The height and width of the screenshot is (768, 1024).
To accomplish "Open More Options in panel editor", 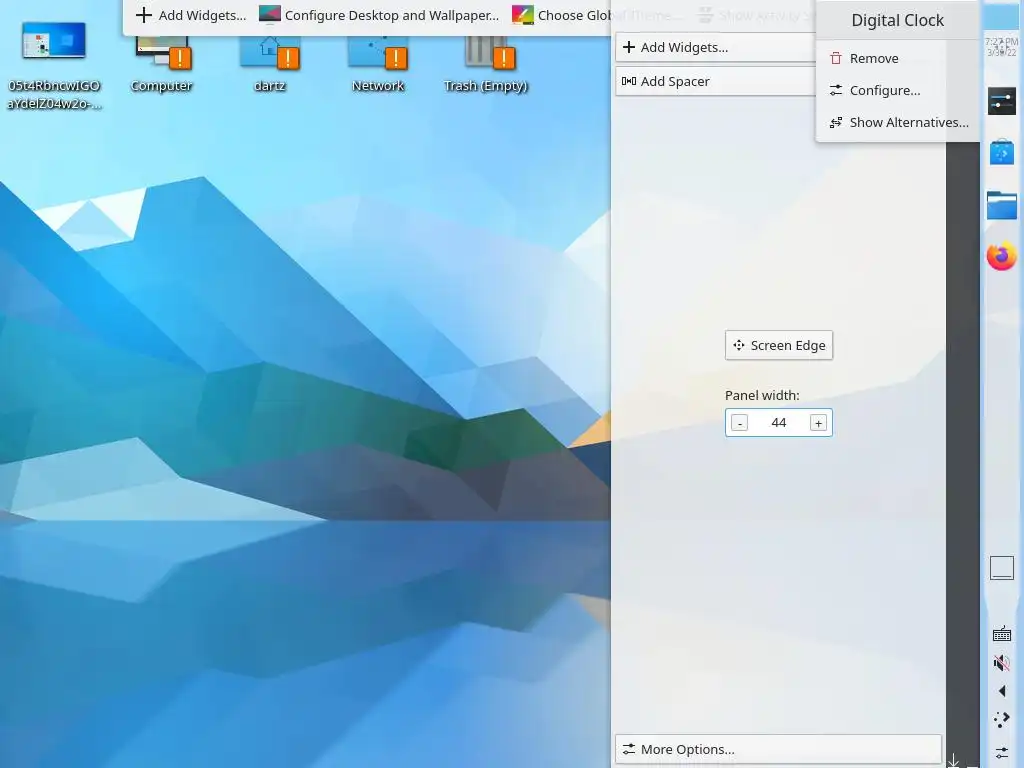I will pos(778,749).
